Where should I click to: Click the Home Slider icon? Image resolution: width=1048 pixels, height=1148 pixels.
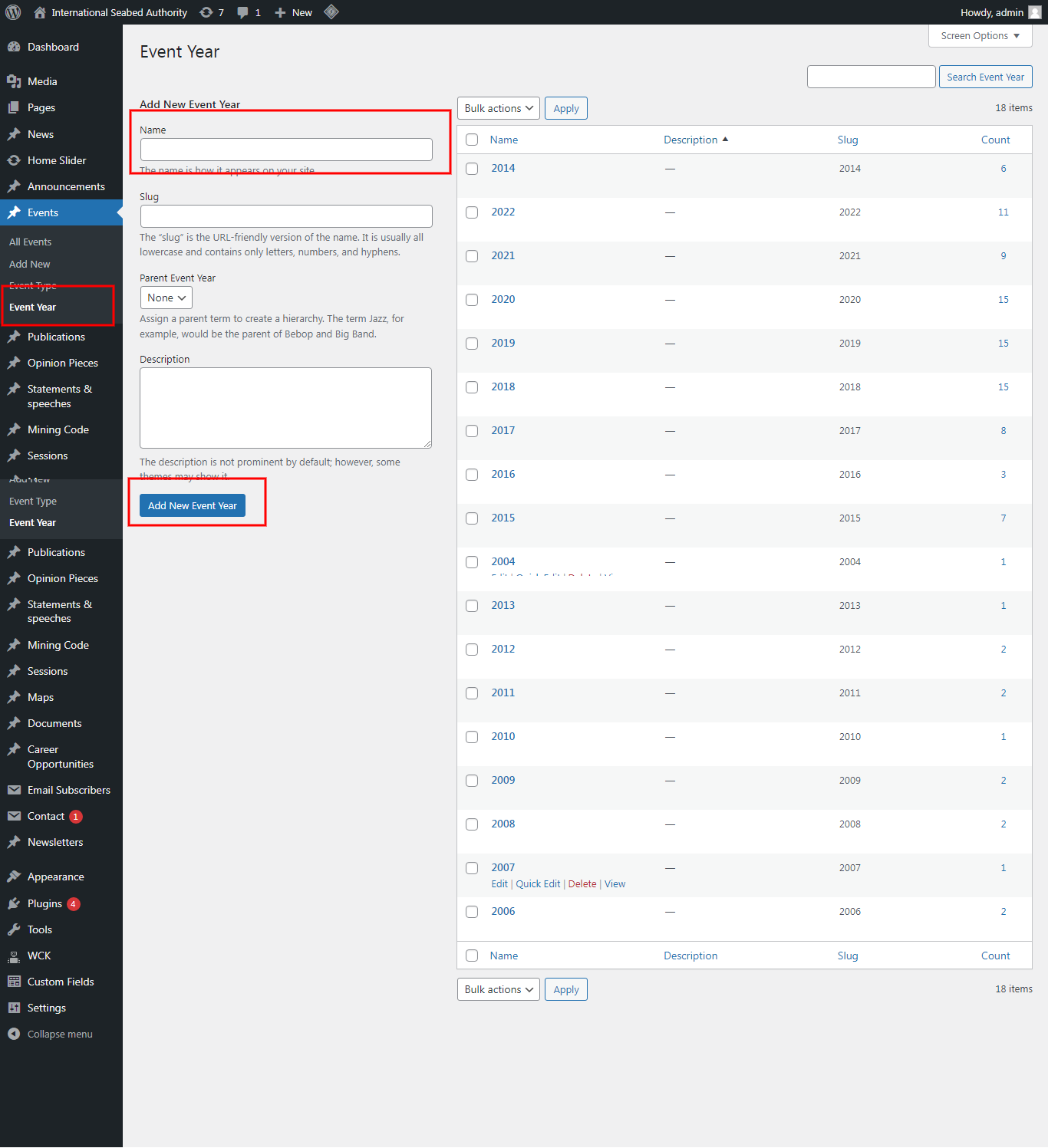[x=14, y=160]
